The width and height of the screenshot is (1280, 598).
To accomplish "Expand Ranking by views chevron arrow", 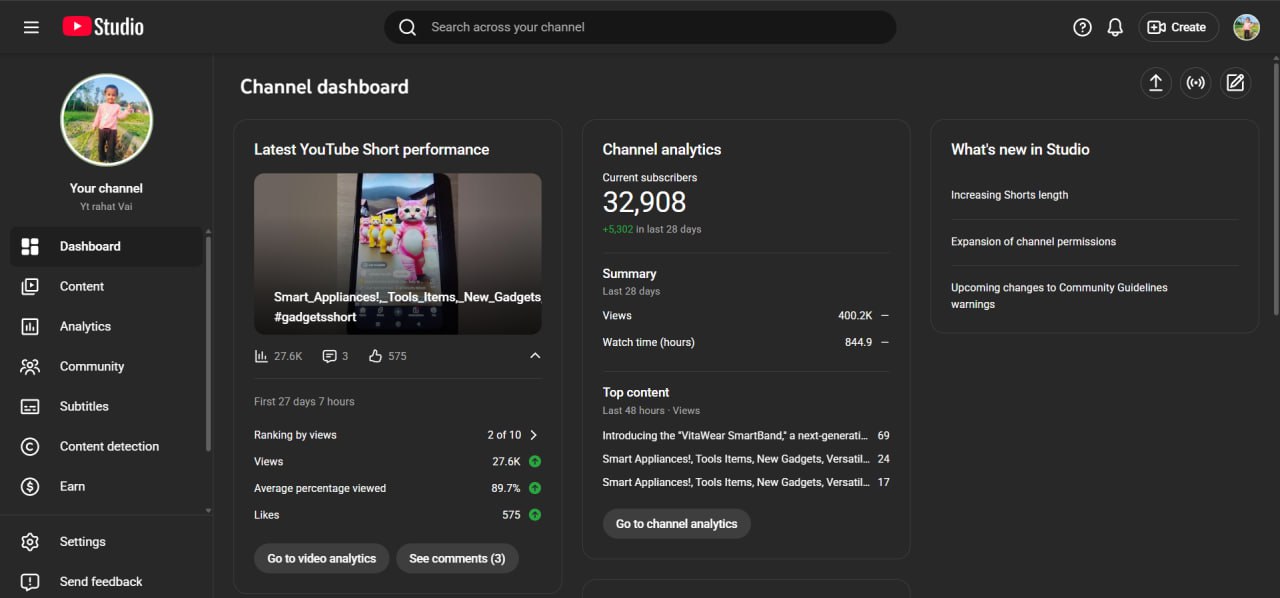I will (x=534, y=435).
